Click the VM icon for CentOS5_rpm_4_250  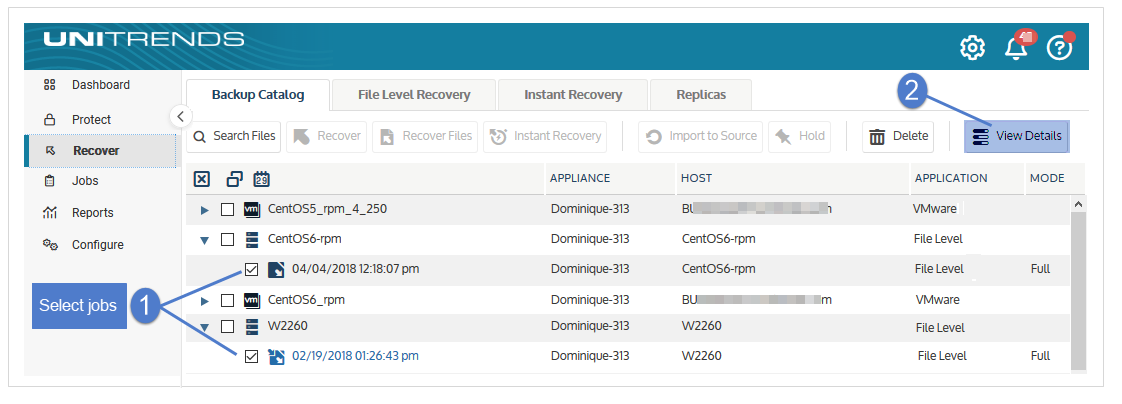click(x=251, y=210)
